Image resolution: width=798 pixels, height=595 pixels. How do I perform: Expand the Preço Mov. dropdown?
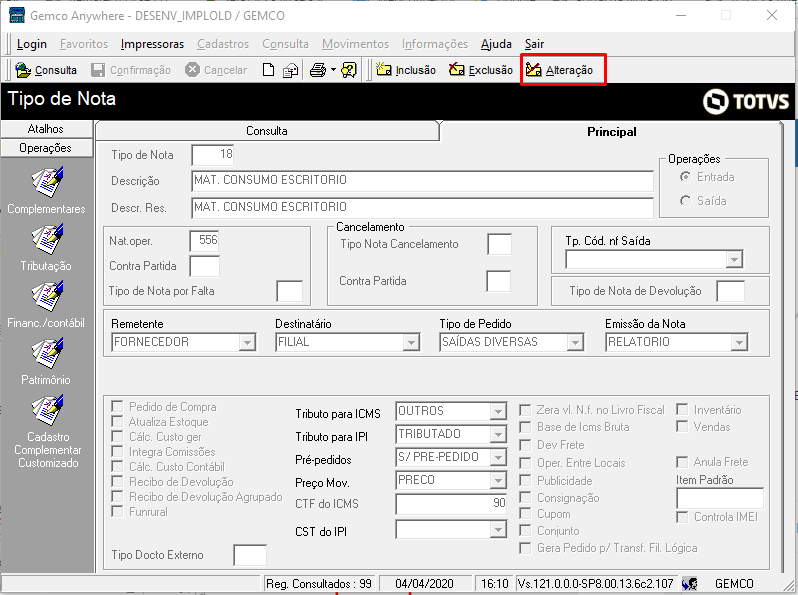(x=498, y=480)
